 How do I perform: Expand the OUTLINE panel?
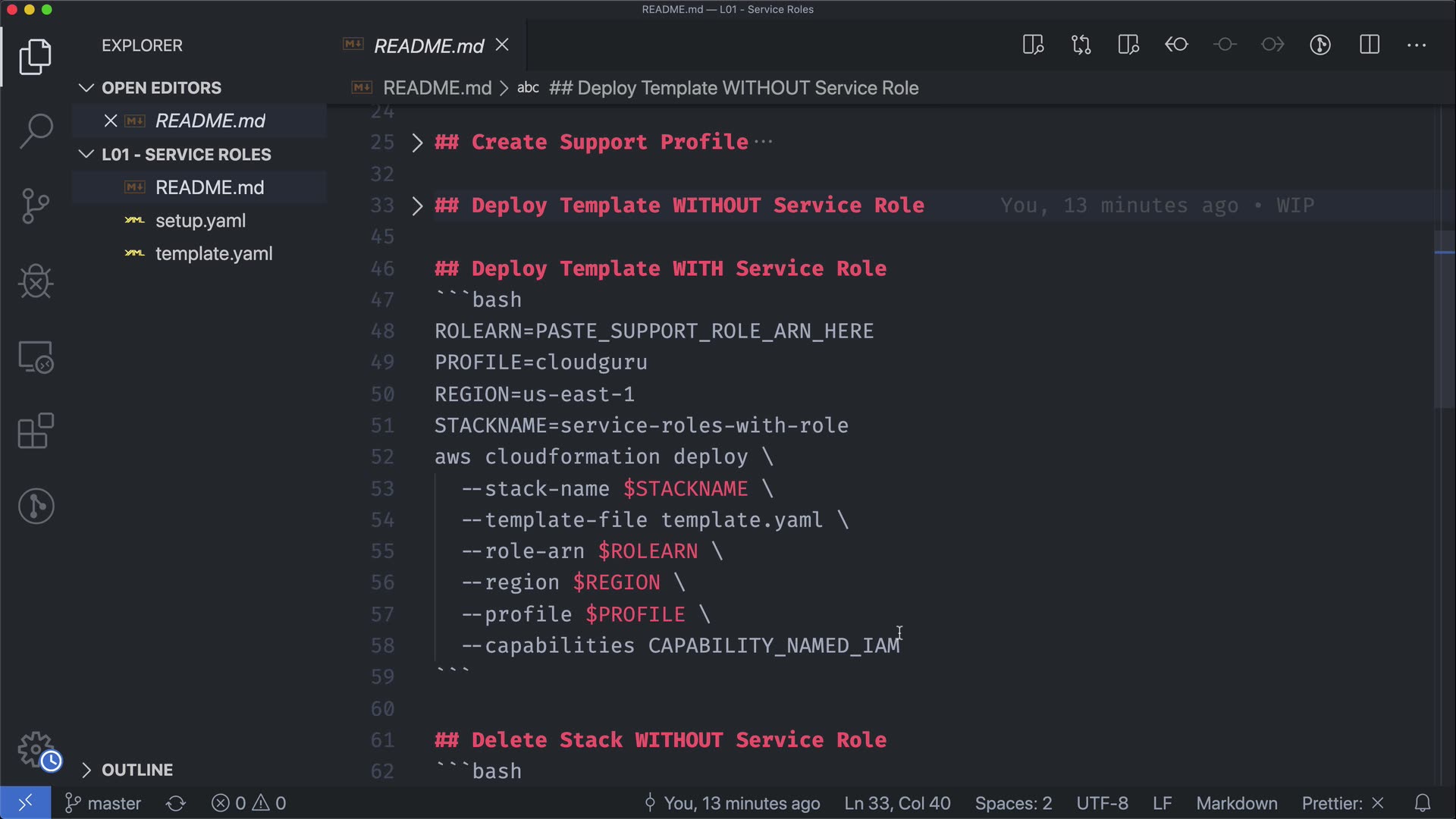137,770
